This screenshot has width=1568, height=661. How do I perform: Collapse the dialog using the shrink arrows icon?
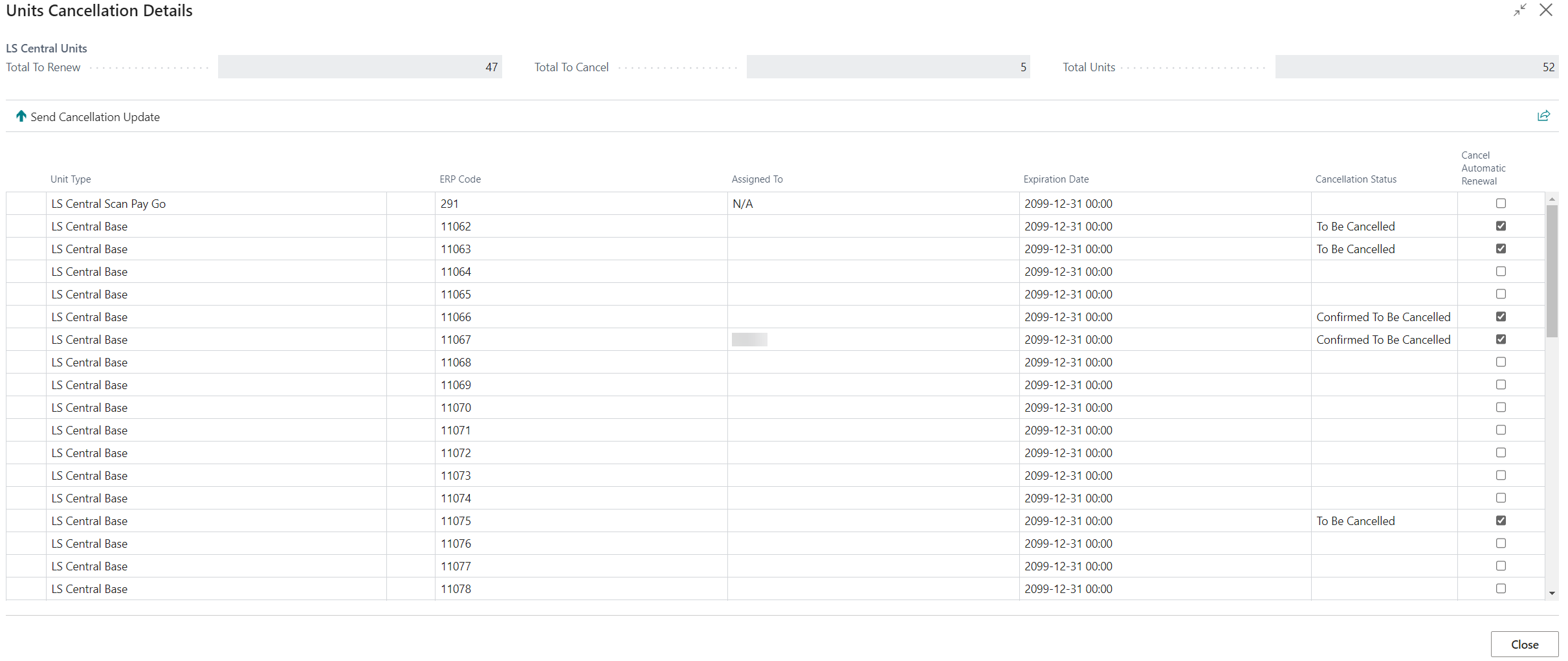point(1520,10)
